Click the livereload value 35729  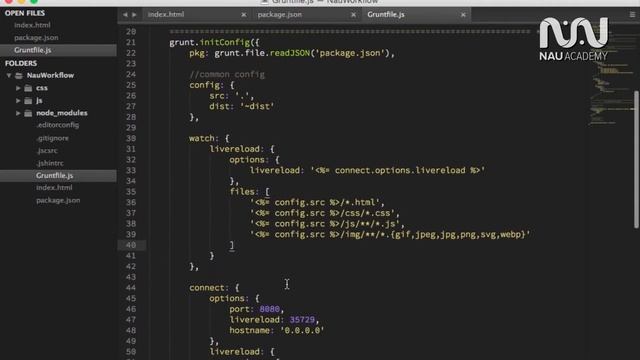pos(302,320)
